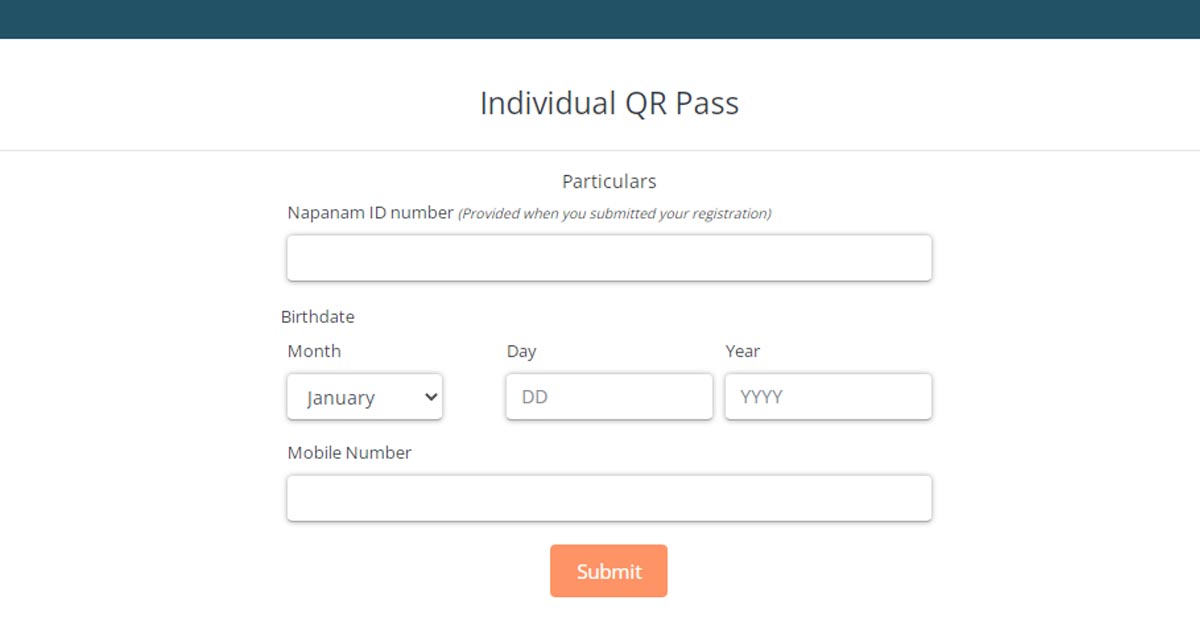Click the Year field with YYYY placeholder
The width and height of the screenshot is (1200, 628).
pyautogui.click(x=828, y=396)
